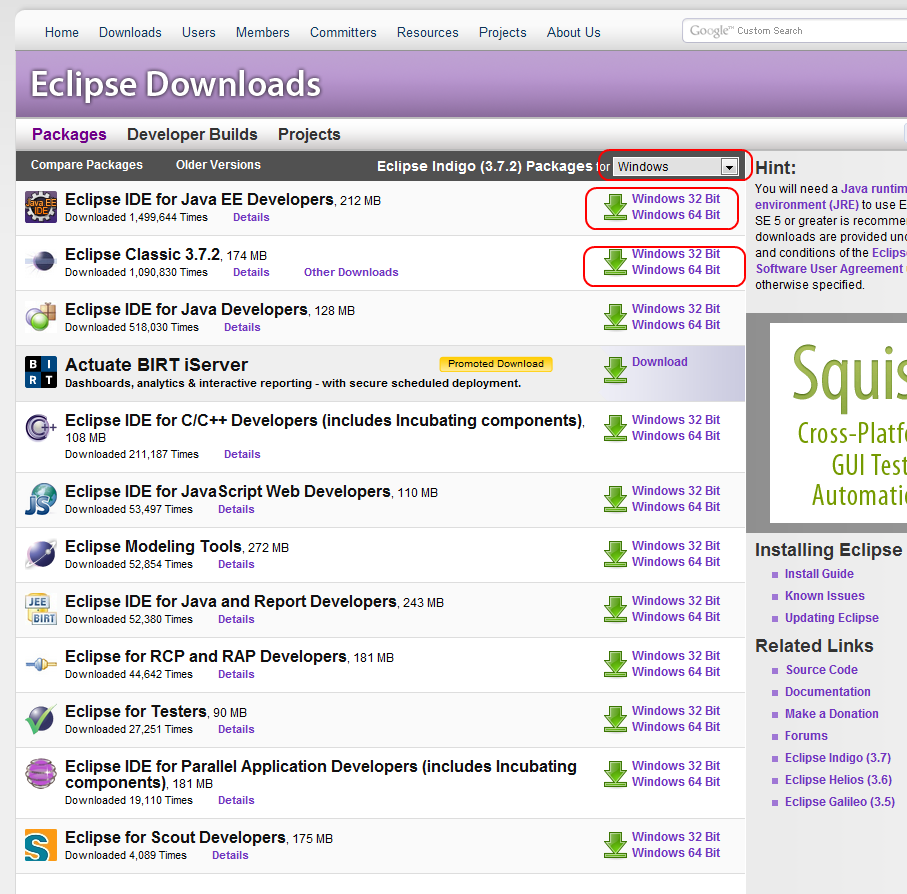Open the Make a Donation link

coord(831,714)
